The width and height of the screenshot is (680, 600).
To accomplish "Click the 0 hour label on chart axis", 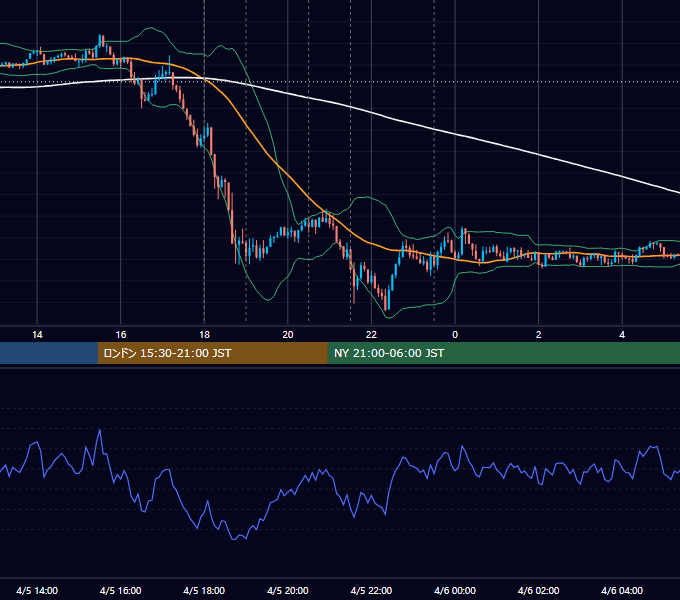I will pos(455,335).
